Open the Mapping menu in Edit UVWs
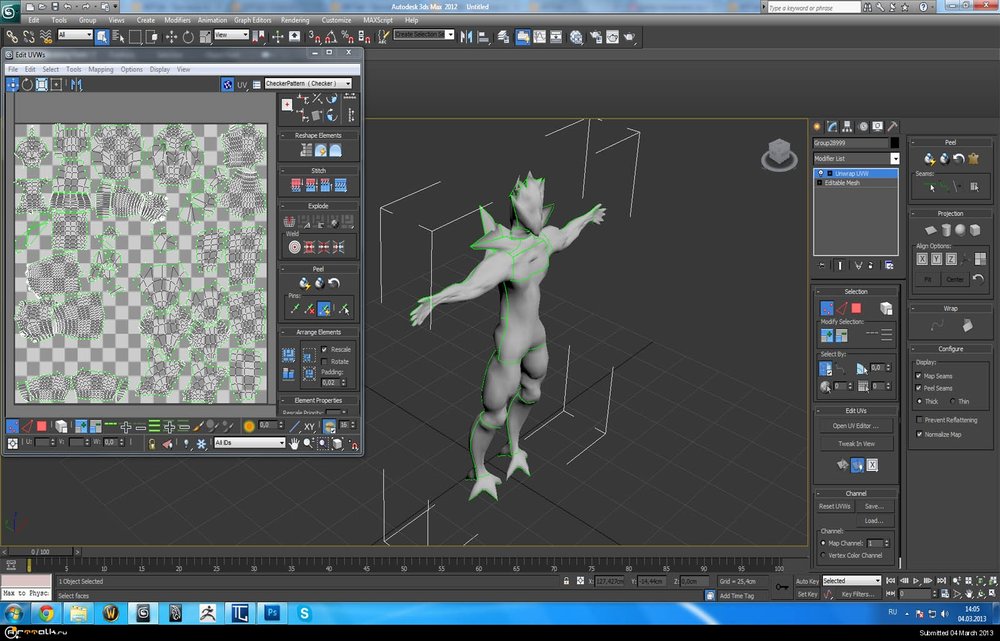Viewport: 1000px width, 641px height. tap(101, 70)
